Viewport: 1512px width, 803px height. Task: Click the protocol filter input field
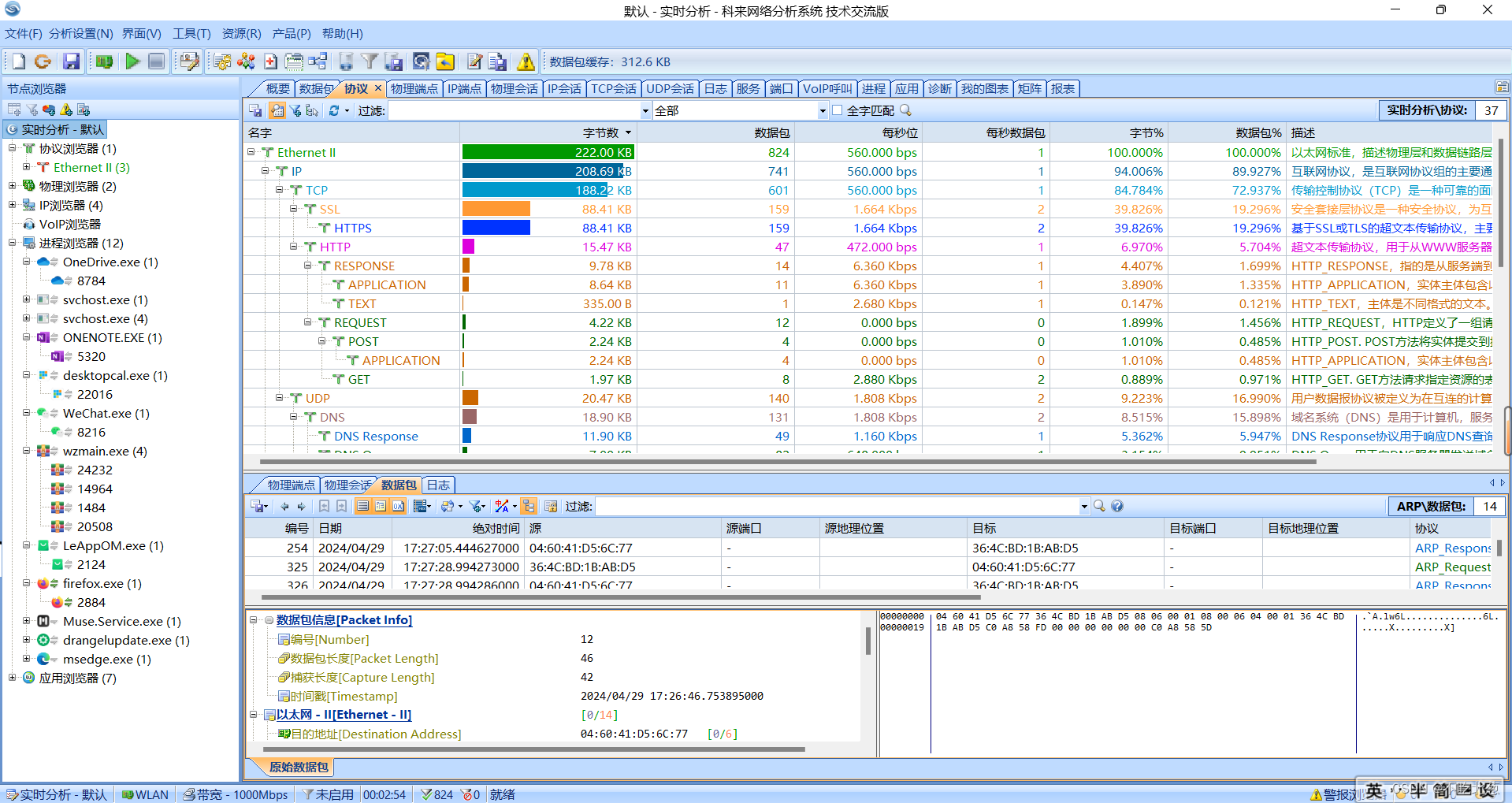(515, 110)
